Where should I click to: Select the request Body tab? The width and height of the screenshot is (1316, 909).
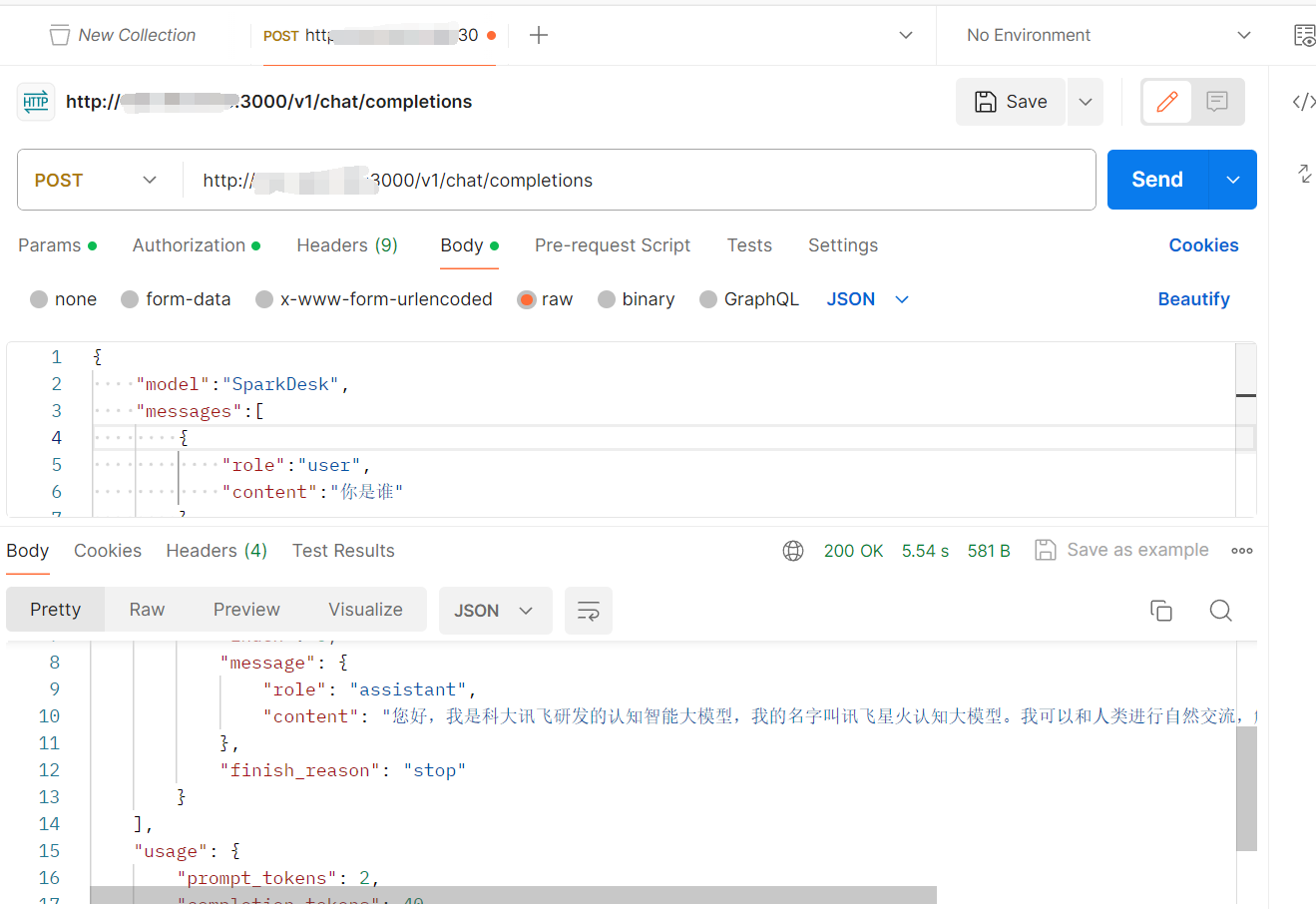[469, 245]
